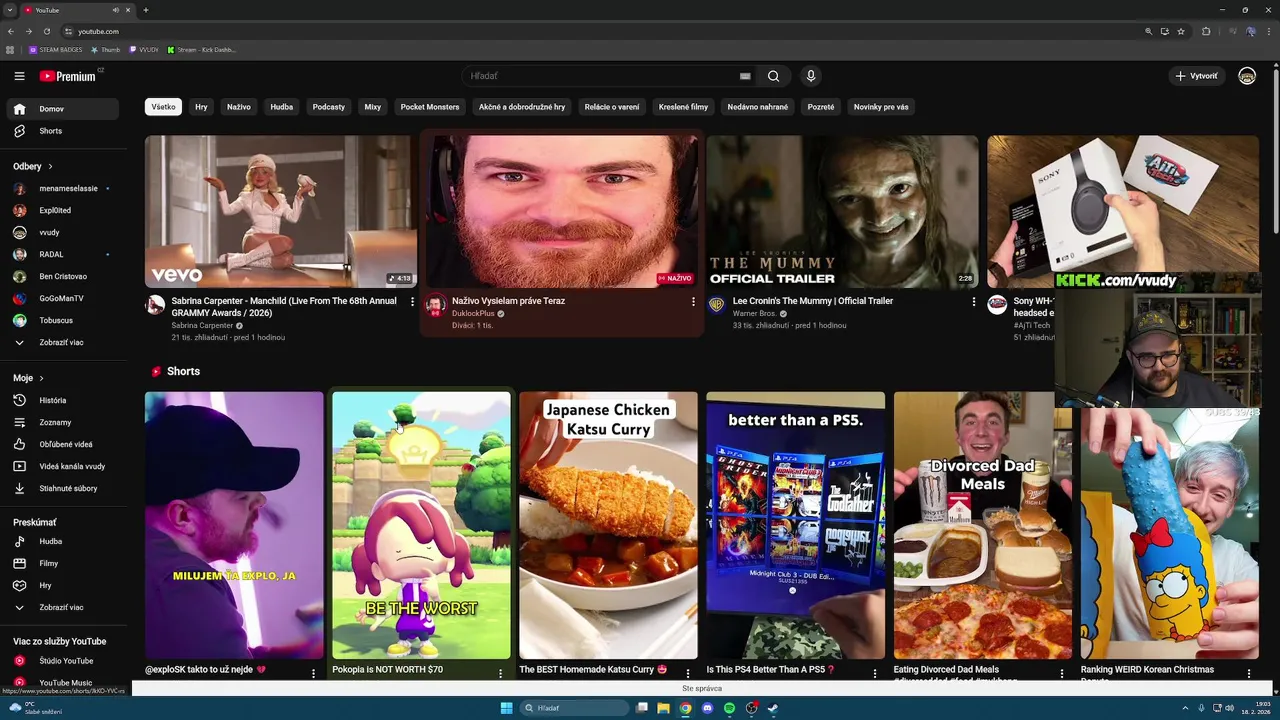
Task: Open the Chrome three-dot menu
Action: tap(1268, 31)
